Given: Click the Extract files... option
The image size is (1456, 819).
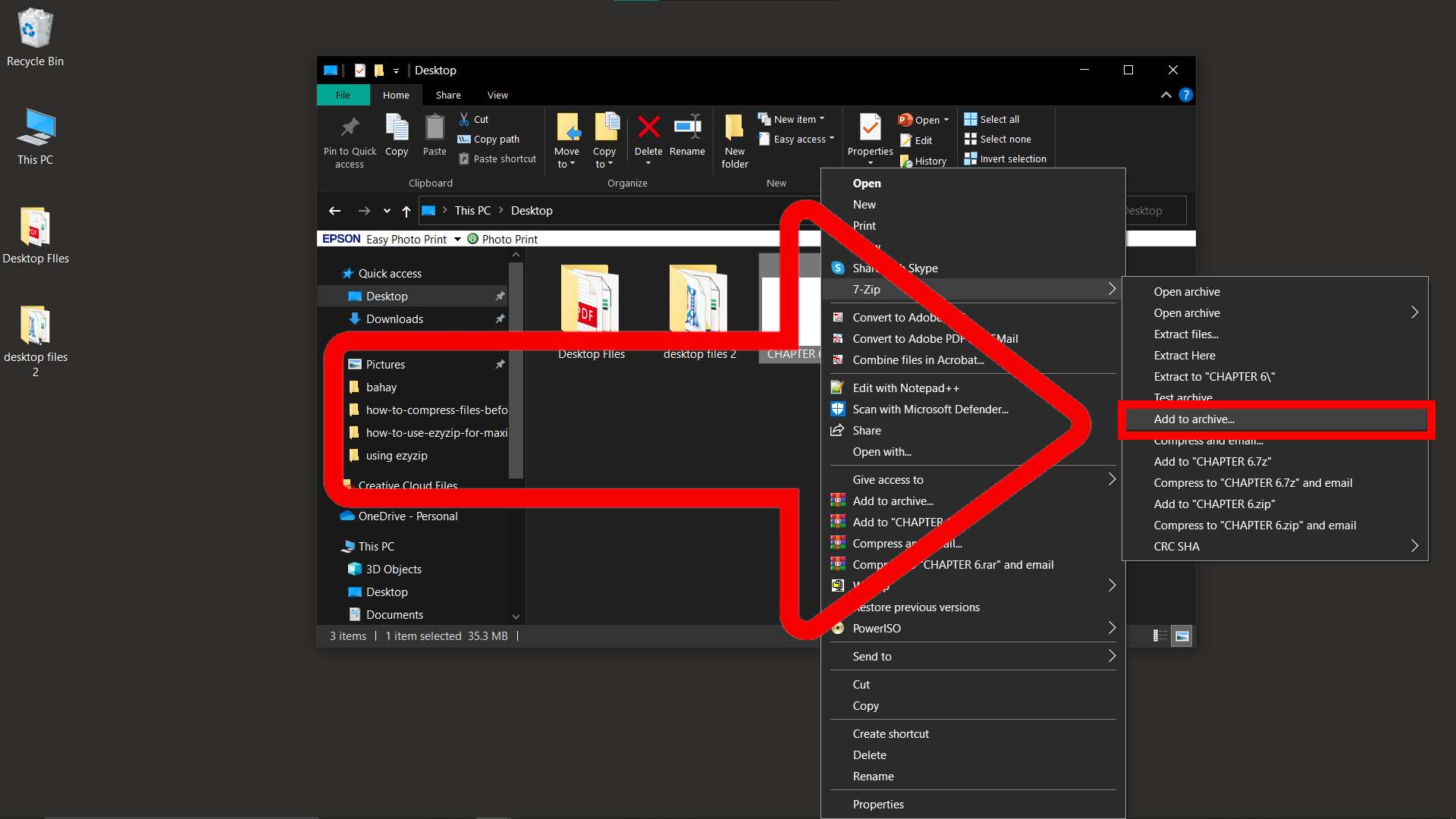Looking at the screenshot, I should click(x=1185, y=334).
